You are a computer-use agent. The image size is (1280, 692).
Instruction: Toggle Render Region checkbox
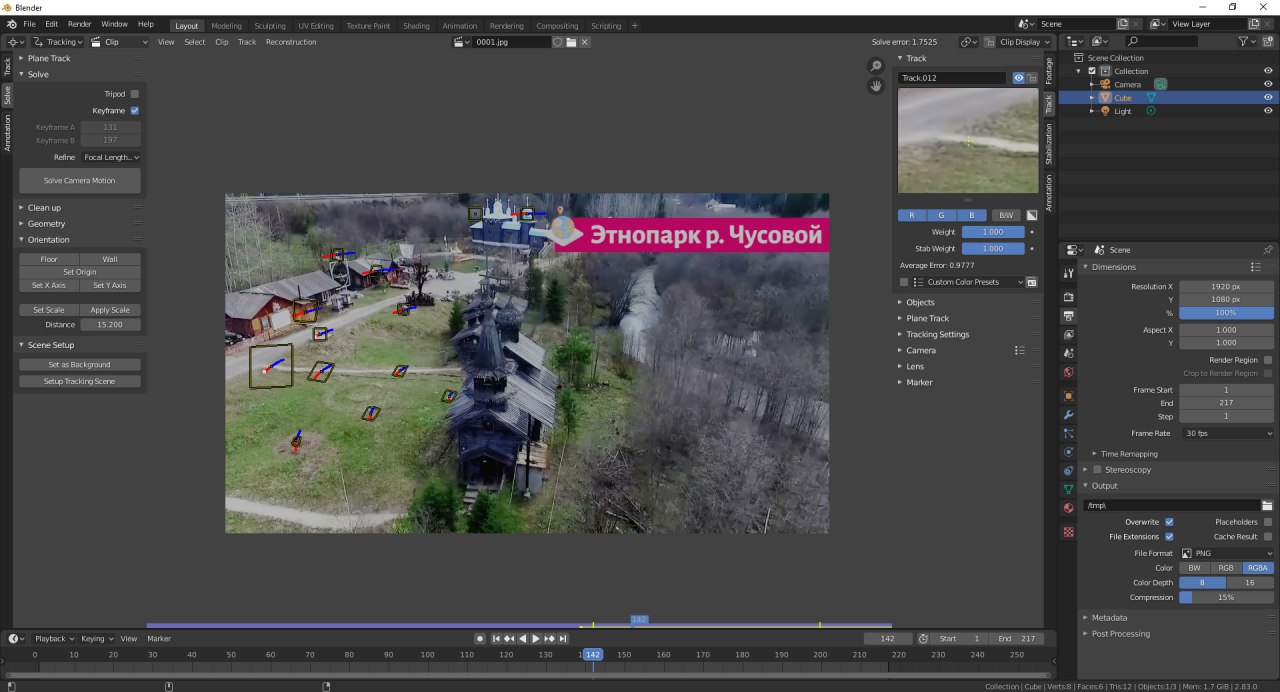pyautogui.click(x=1268, y=360)
